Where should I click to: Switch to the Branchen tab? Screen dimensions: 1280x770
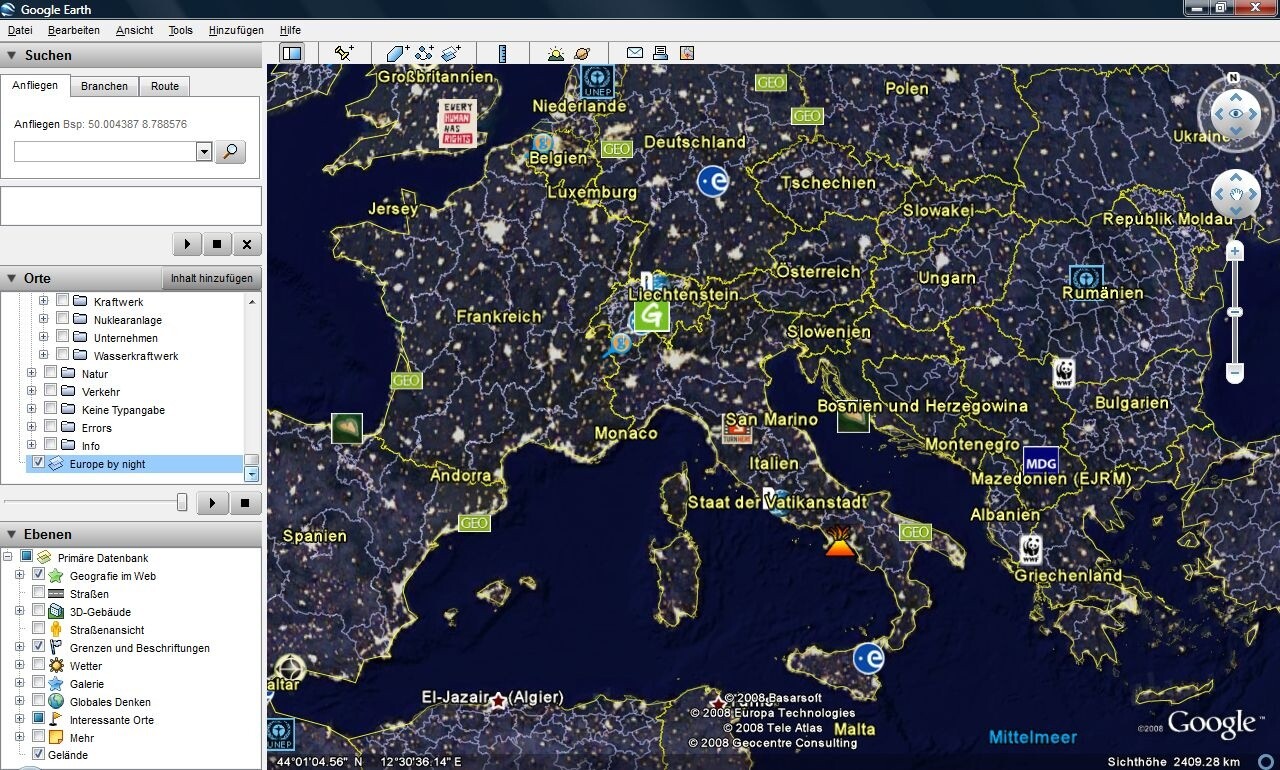(105, 86)
